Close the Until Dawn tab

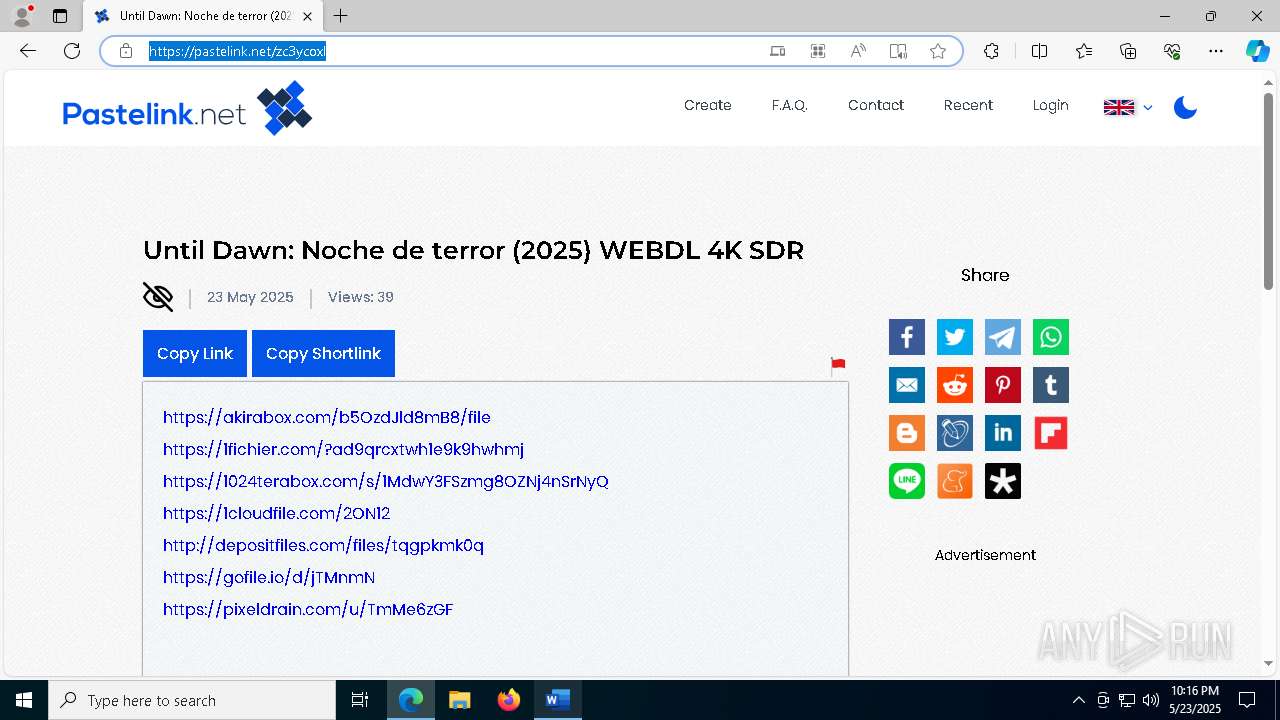(x=307, y=16)
